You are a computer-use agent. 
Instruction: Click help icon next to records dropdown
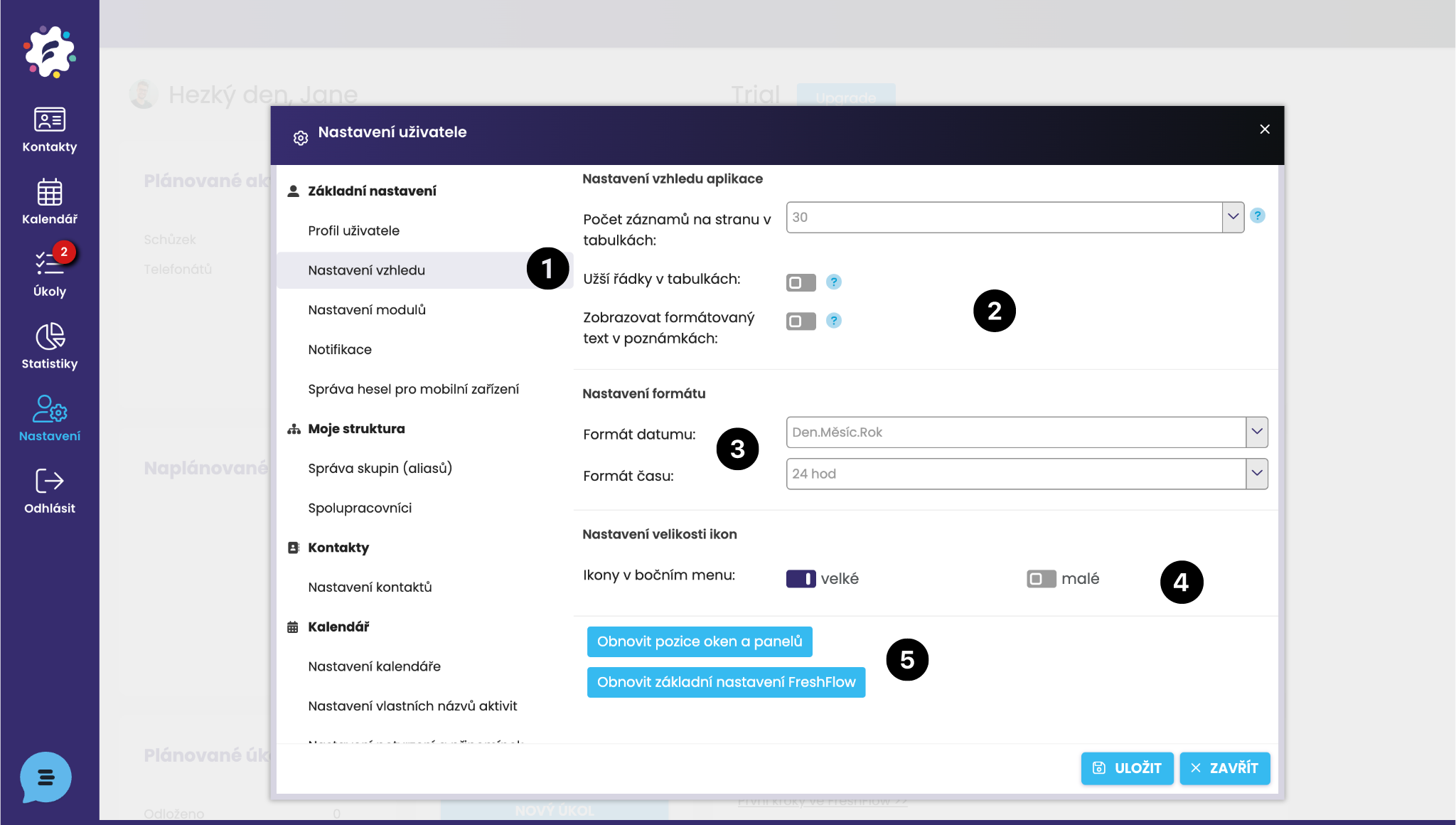coord(1257,215)
